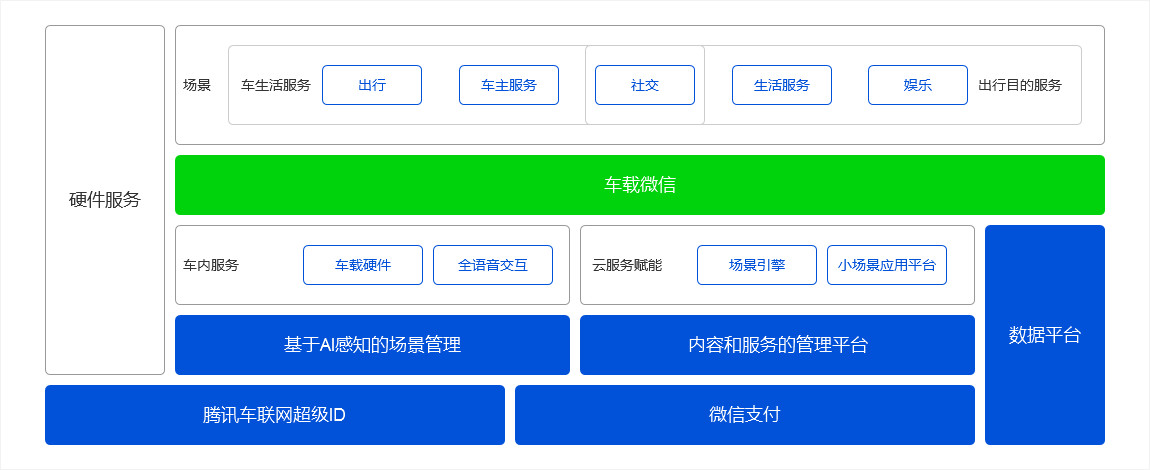The image size is (1150, 470).
Task: Select the 车载硬件 box
Action: pyautogui.click(x=363, y=265)
